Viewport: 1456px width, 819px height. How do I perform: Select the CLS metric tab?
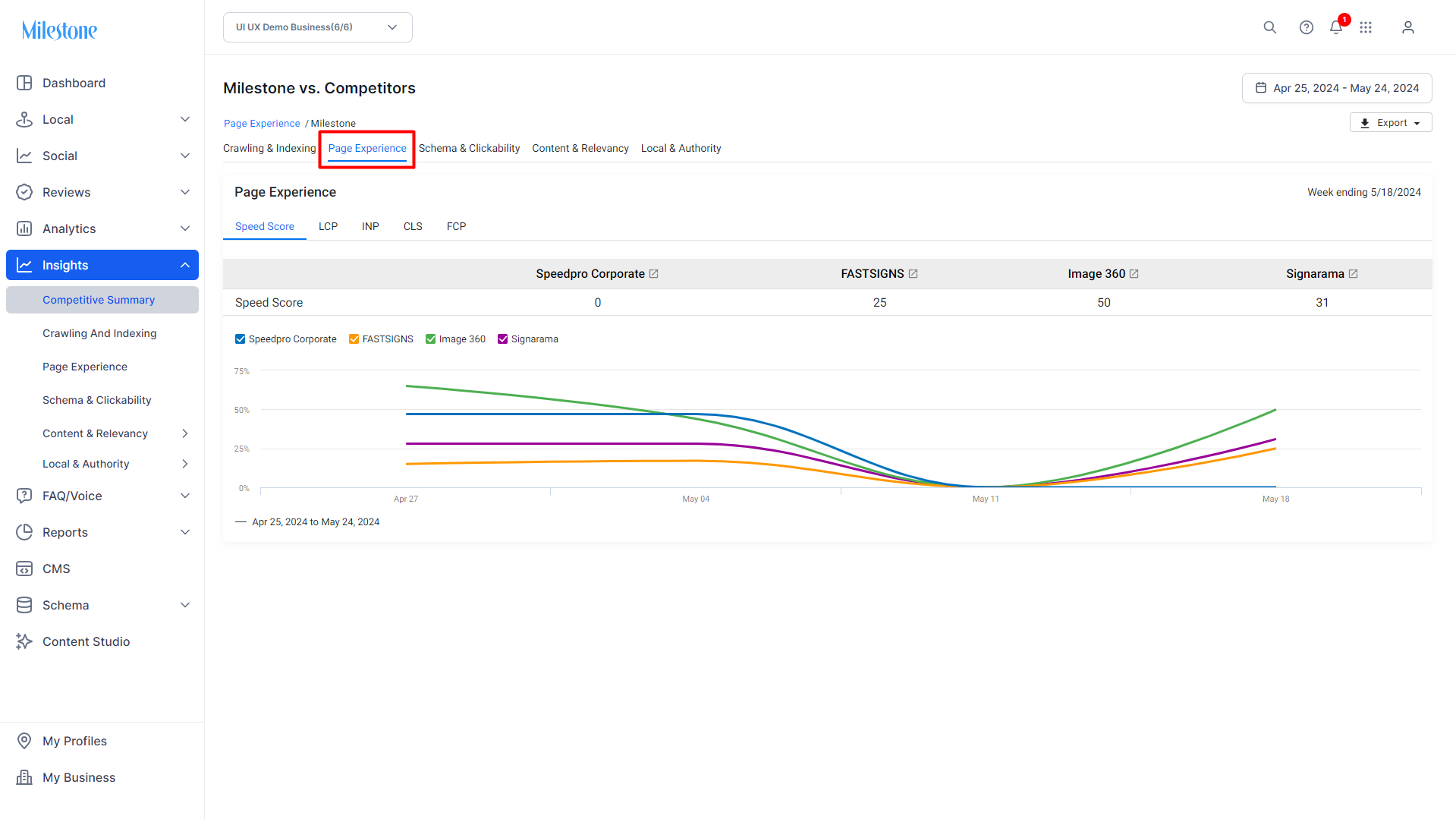(x=413, y=227)
